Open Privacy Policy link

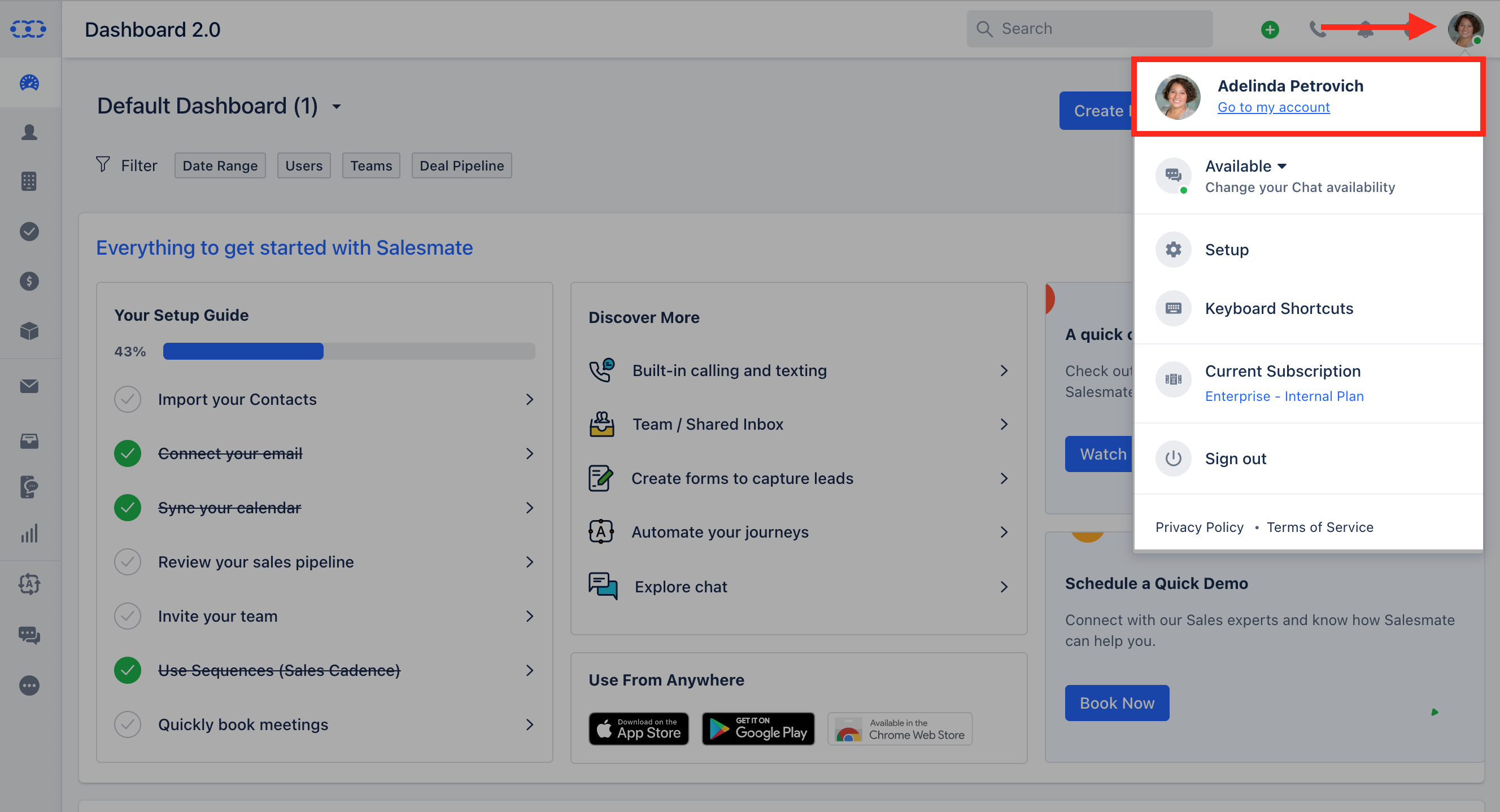click(1199, 527)
